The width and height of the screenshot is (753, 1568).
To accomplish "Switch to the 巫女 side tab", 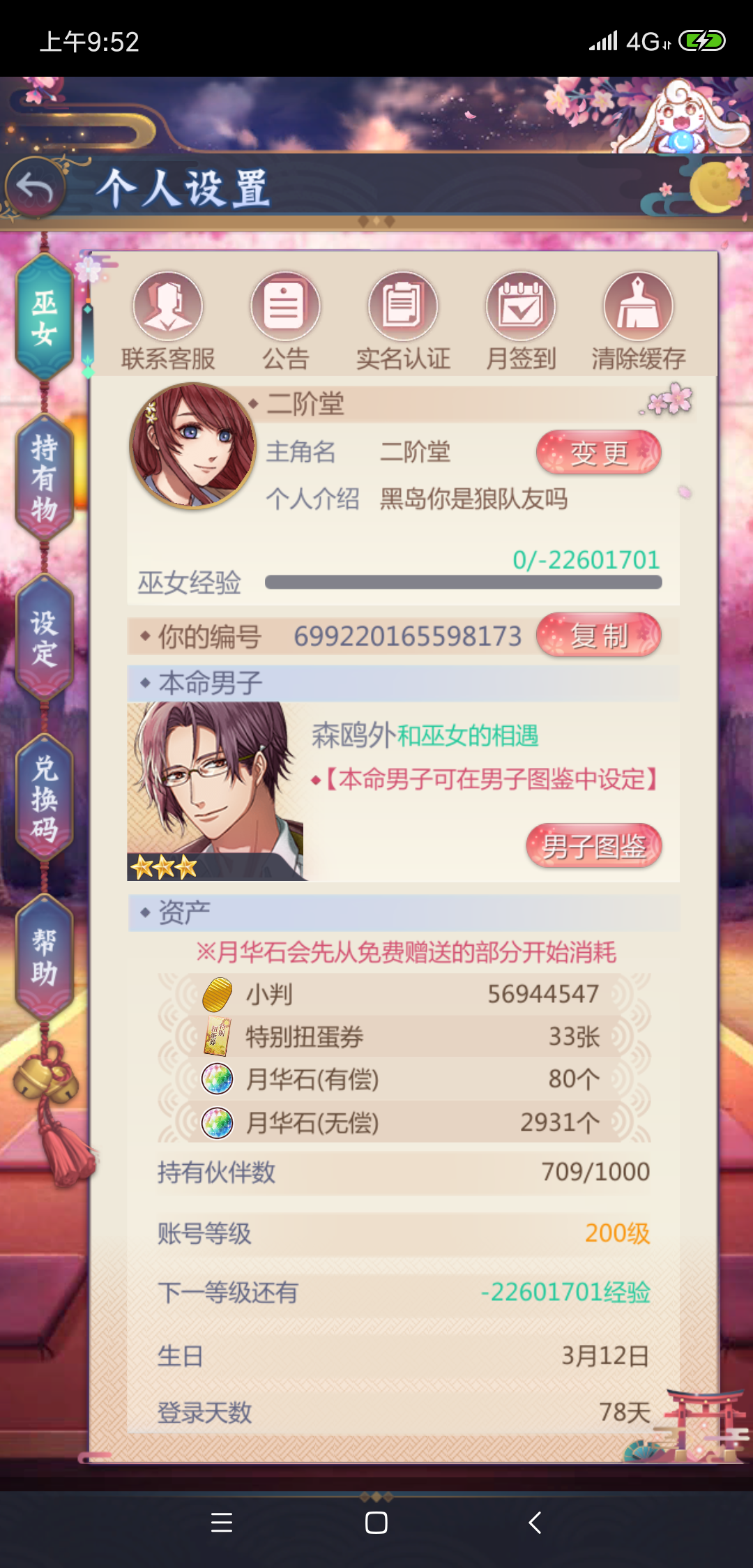I will pyautogui.click(x=45, y=317).
